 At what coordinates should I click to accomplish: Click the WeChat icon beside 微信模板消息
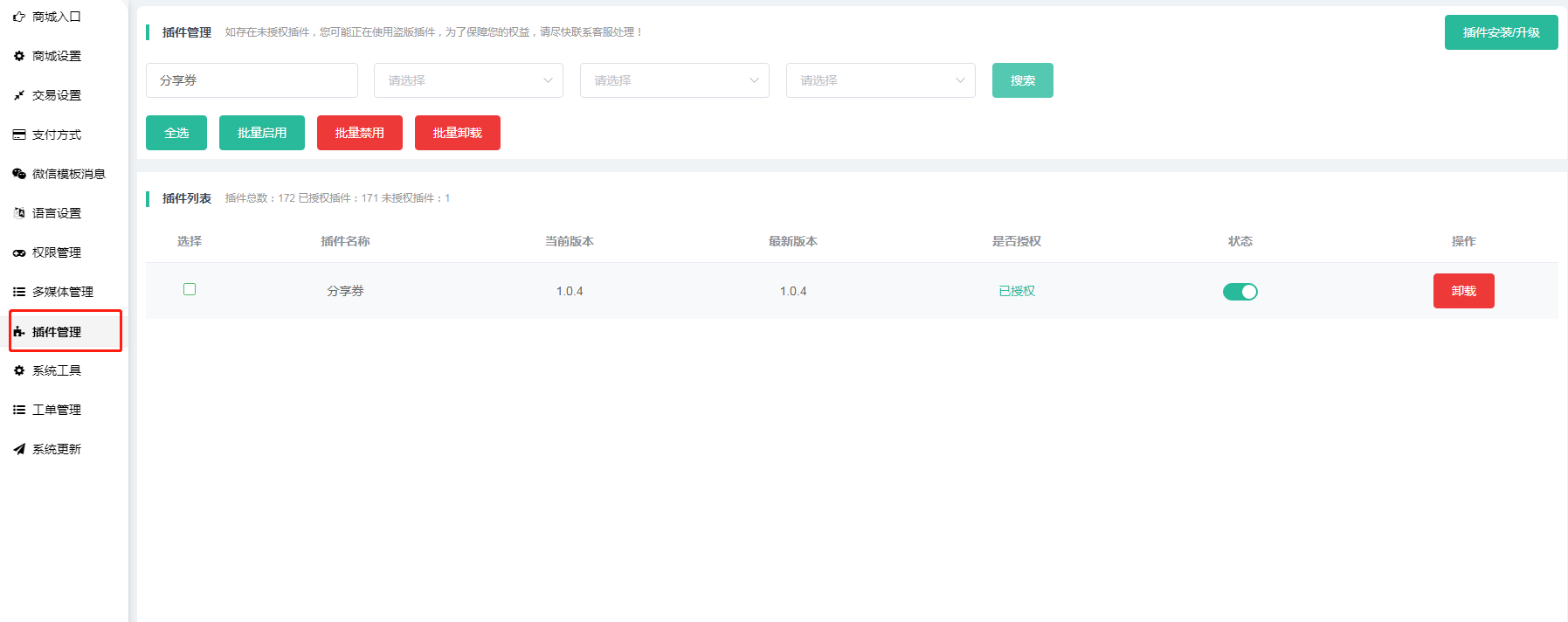coord(18,174)
